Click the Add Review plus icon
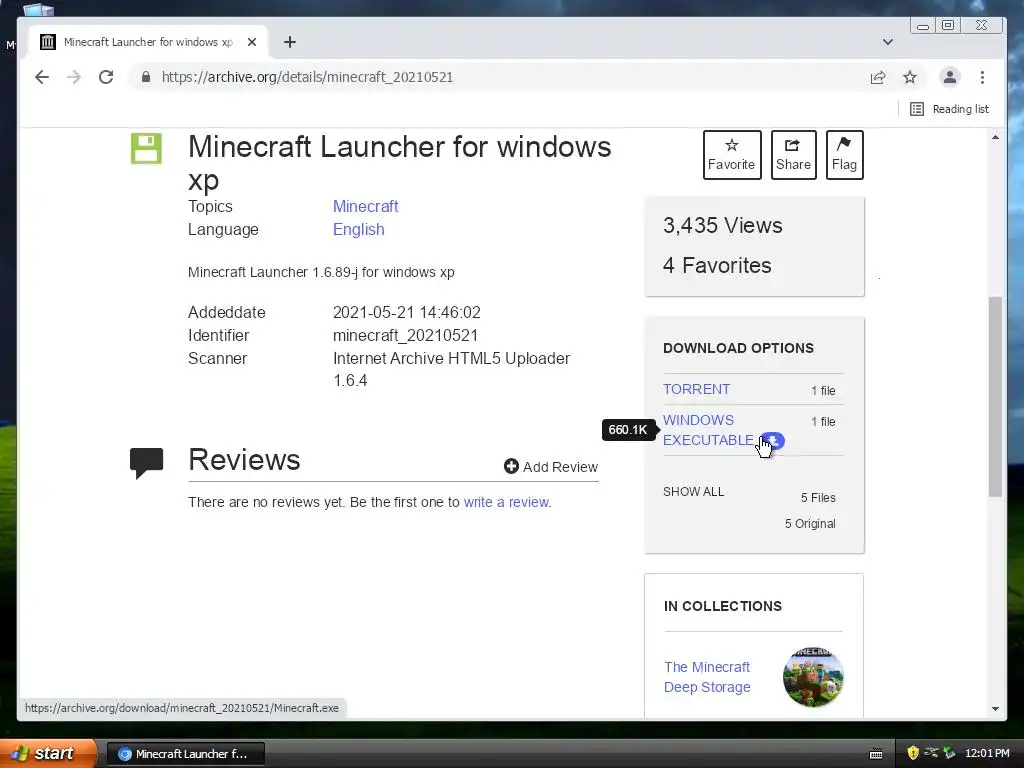 [x=511, y=466]
